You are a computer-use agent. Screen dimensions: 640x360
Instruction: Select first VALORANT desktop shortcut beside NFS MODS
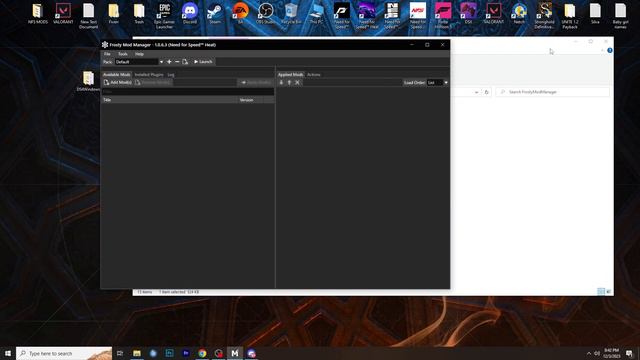tap(63, 14)
